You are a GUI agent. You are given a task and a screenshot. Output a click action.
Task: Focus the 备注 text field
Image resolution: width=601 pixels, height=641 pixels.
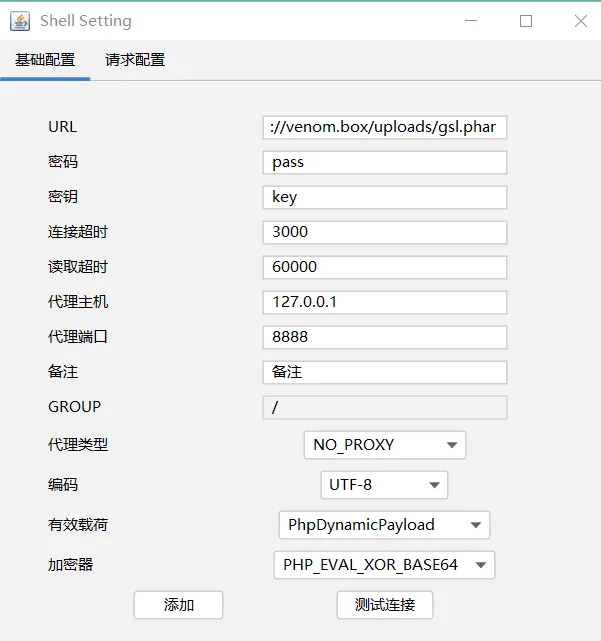tap(385, 372)
